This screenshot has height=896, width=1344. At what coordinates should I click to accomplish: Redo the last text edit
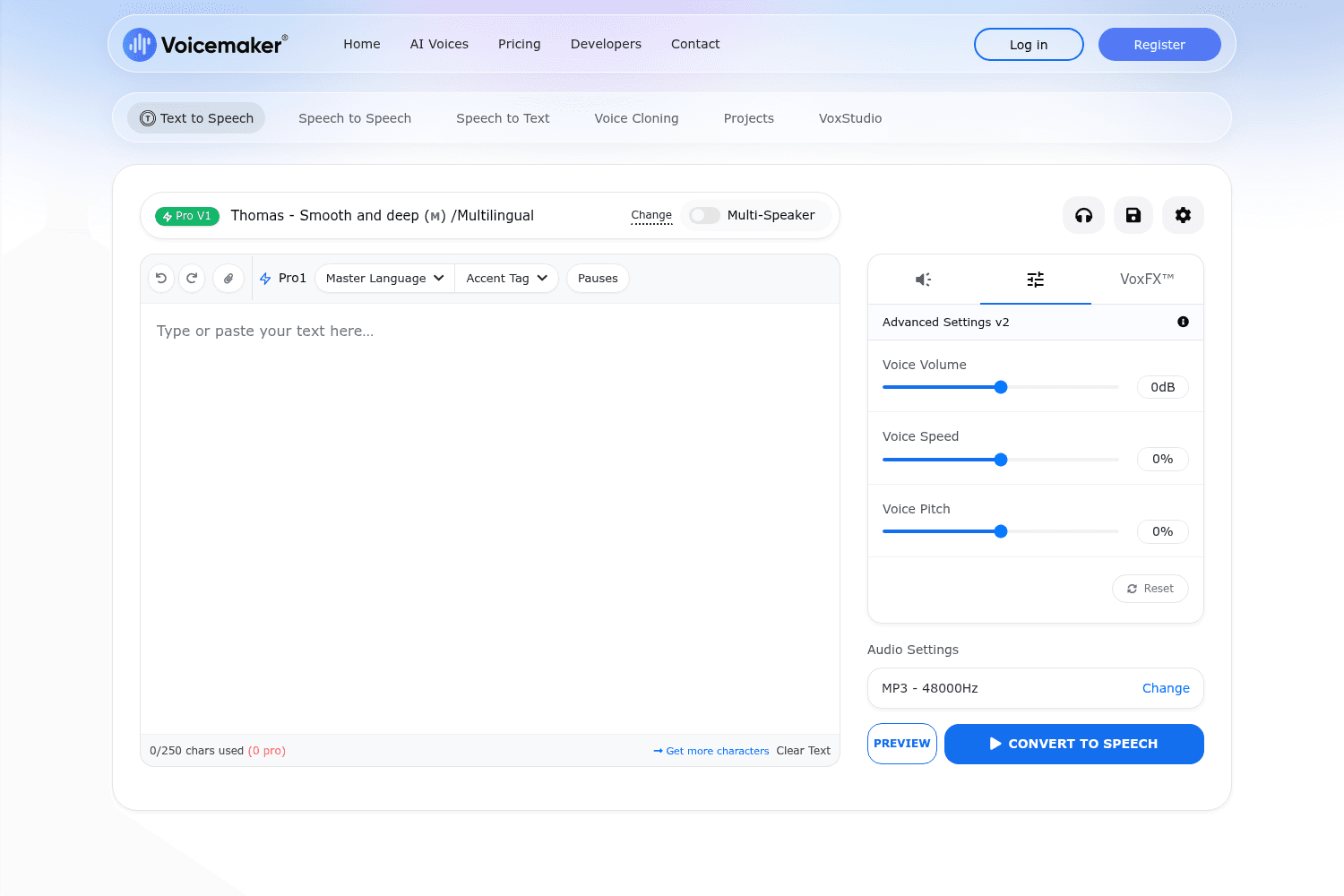click(x=192, y=279)
